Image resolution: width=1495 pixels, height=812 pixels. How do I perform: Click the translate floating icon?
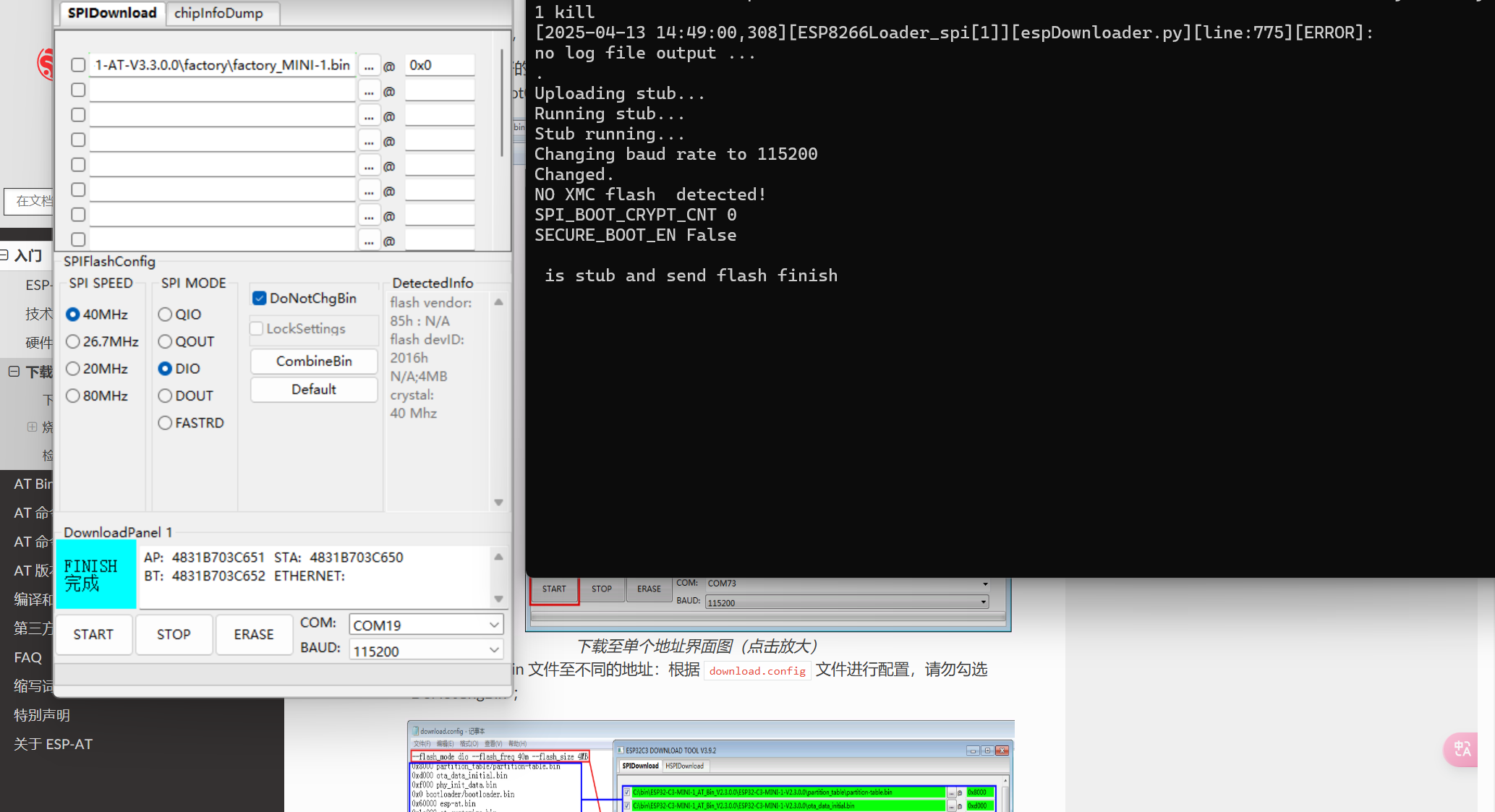click(1462, 749)
